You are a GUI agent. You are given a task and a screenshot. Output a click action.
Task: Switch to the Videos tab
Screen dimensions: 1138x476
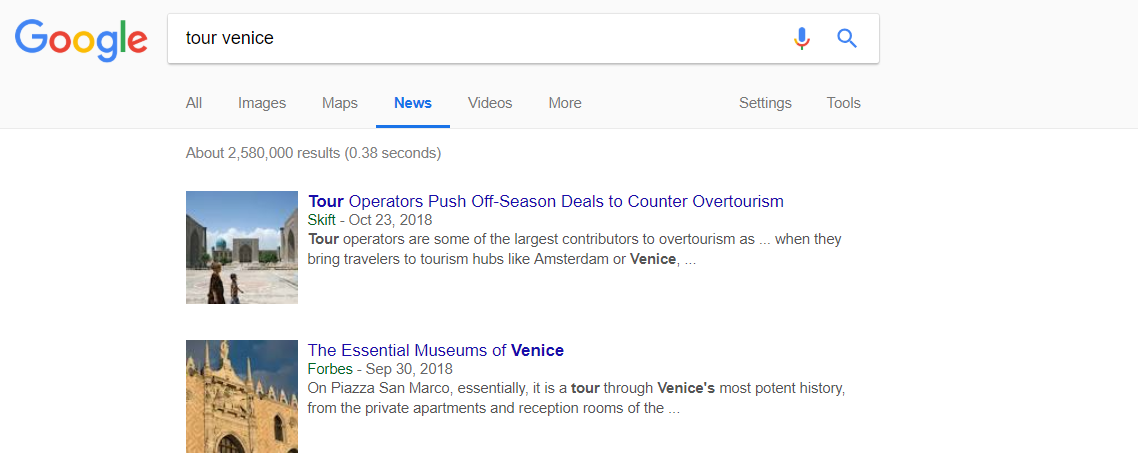click(x=490, y=103)
